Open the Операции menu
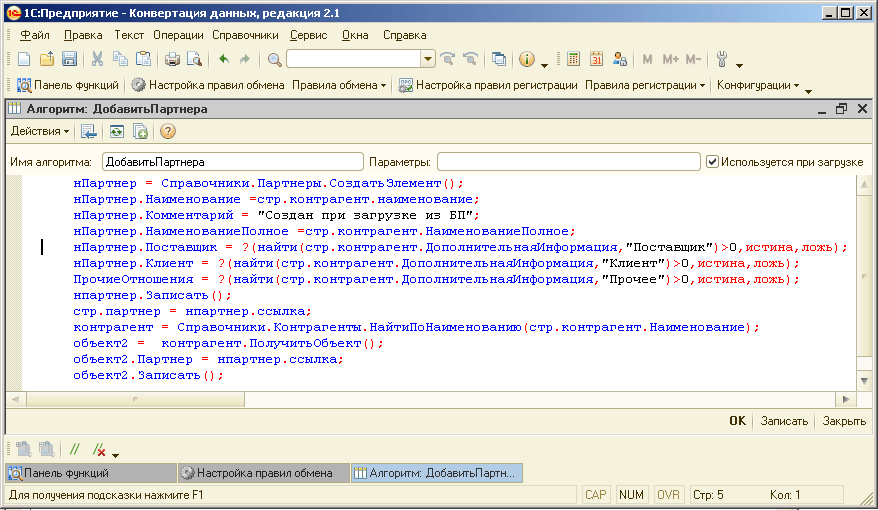This screenshot has height=510, width=878. point(178,35)
